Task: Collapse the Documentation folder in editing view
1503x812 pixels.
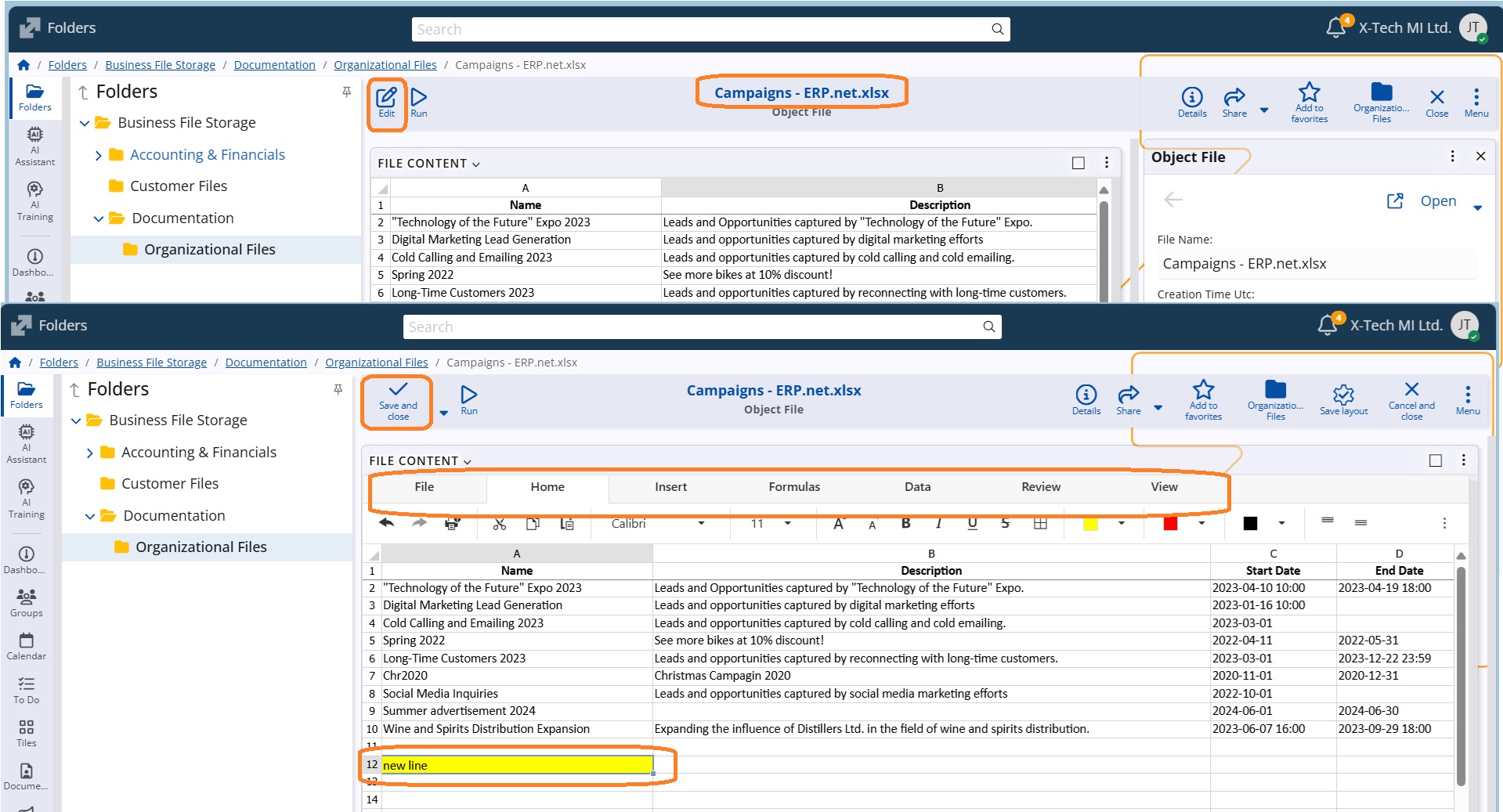Action: (x=90, y=516)
